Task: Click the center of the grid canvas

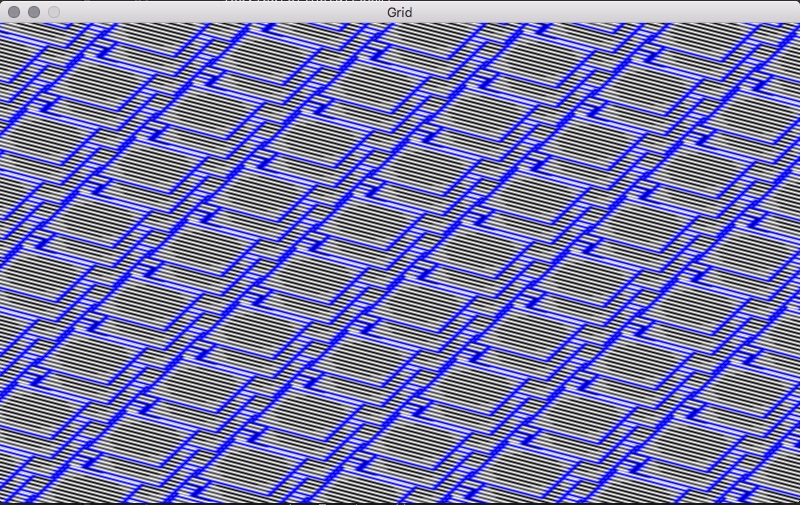Action: (400, 264)
